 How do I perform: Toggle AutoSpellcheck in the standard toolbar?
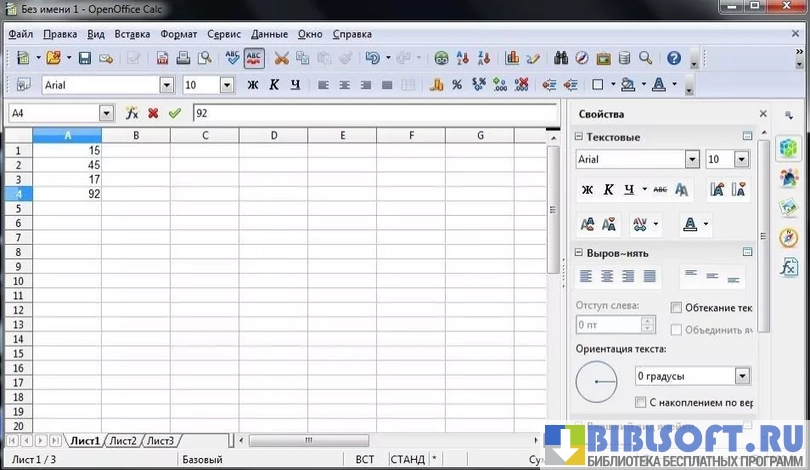254,58
